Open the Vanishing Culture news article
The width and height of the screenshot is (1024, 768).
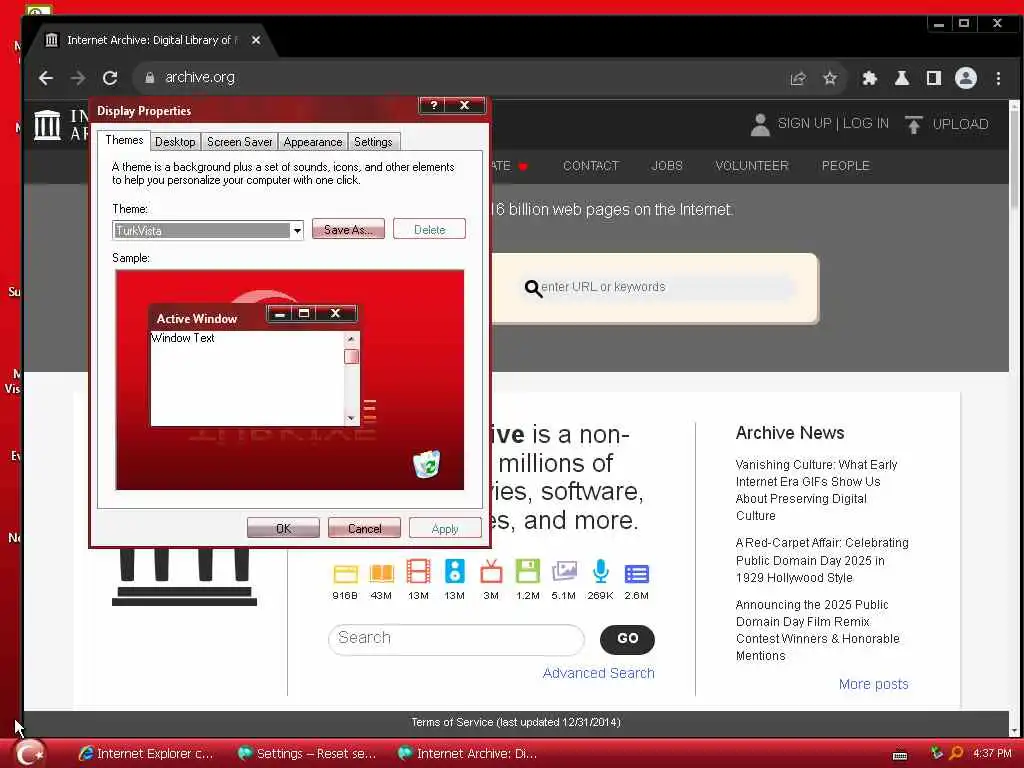[816, 490]
